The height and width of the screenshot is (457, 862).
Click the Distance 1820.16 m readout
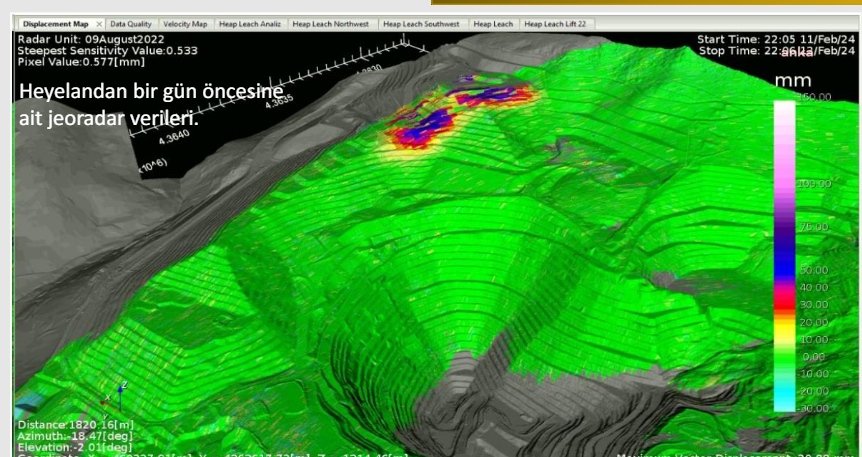pos(66,424)
